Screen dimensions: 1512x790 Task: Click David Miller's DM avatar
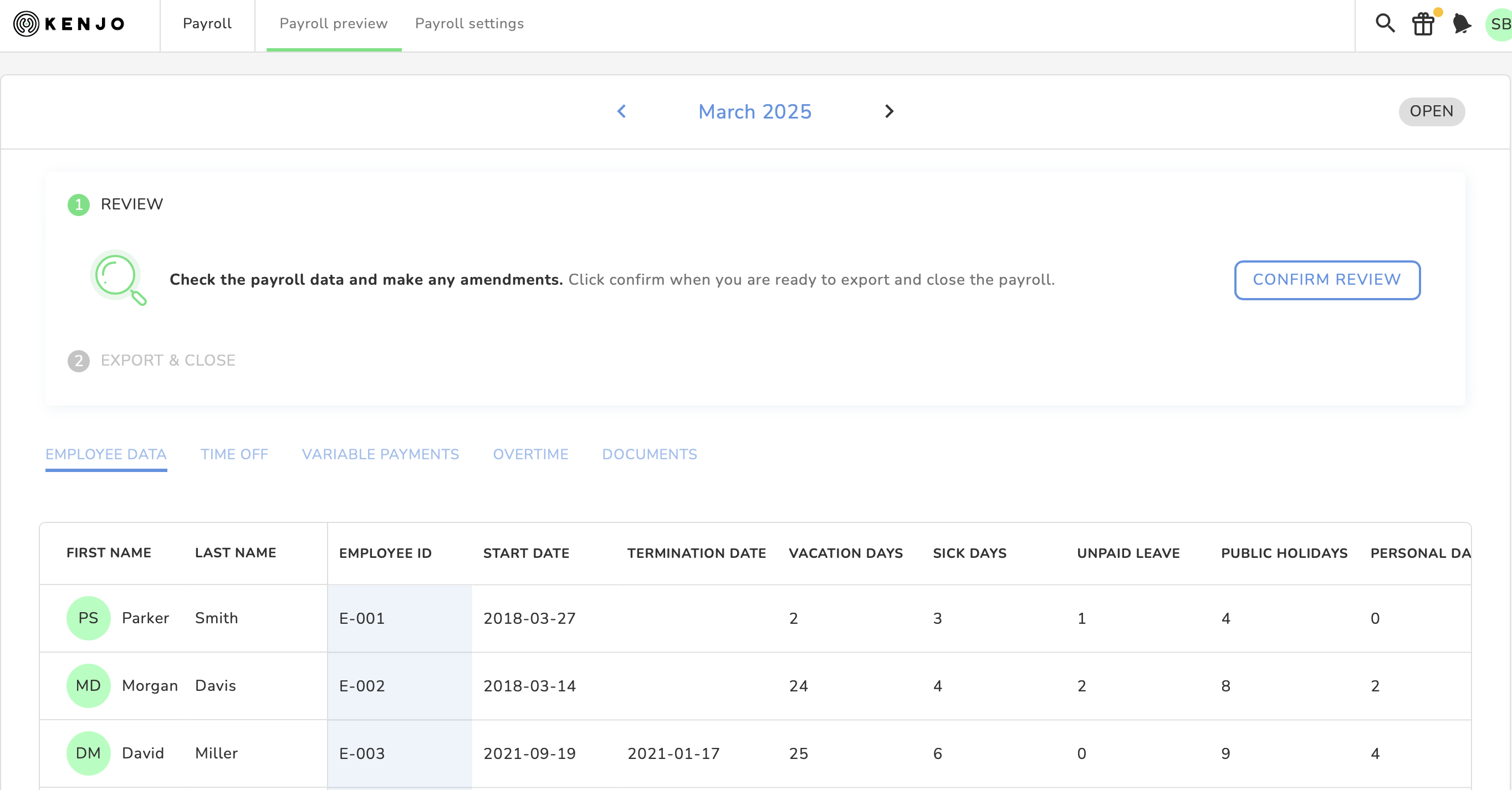click(88, 753)
